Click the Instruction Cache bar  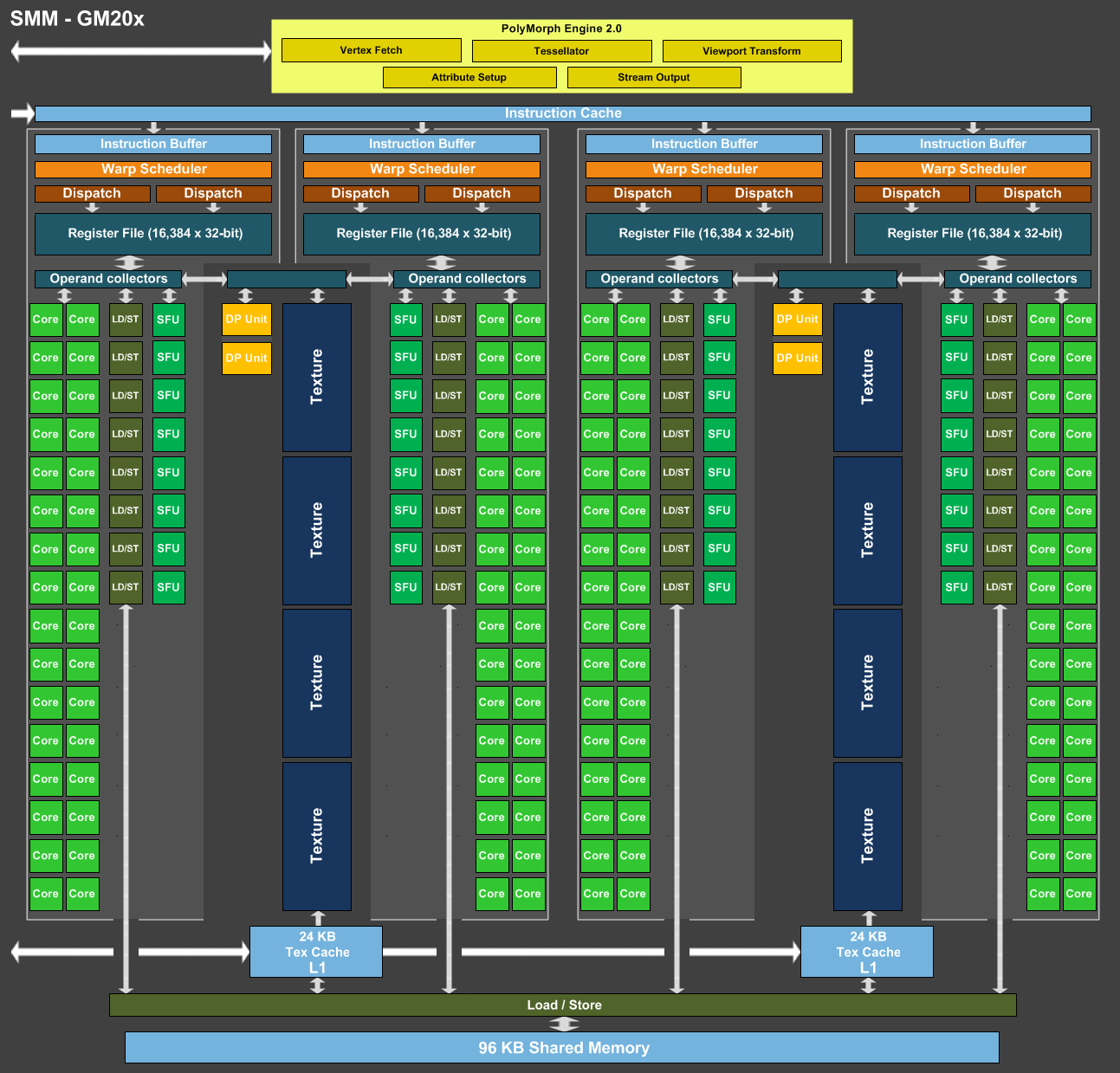[x=563, y=113]
